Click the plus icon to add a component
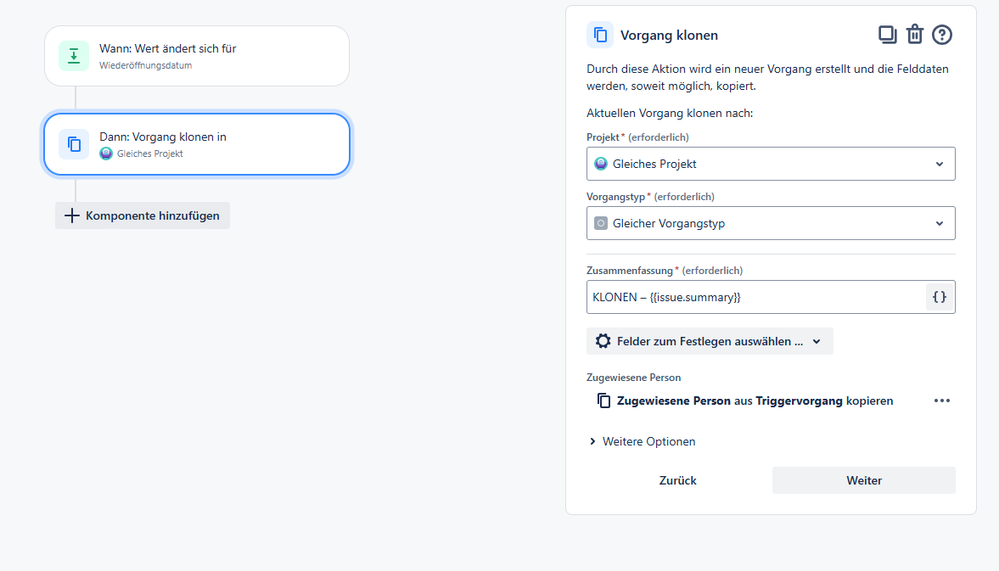The image size is (999, 571). tap(72, 216)
